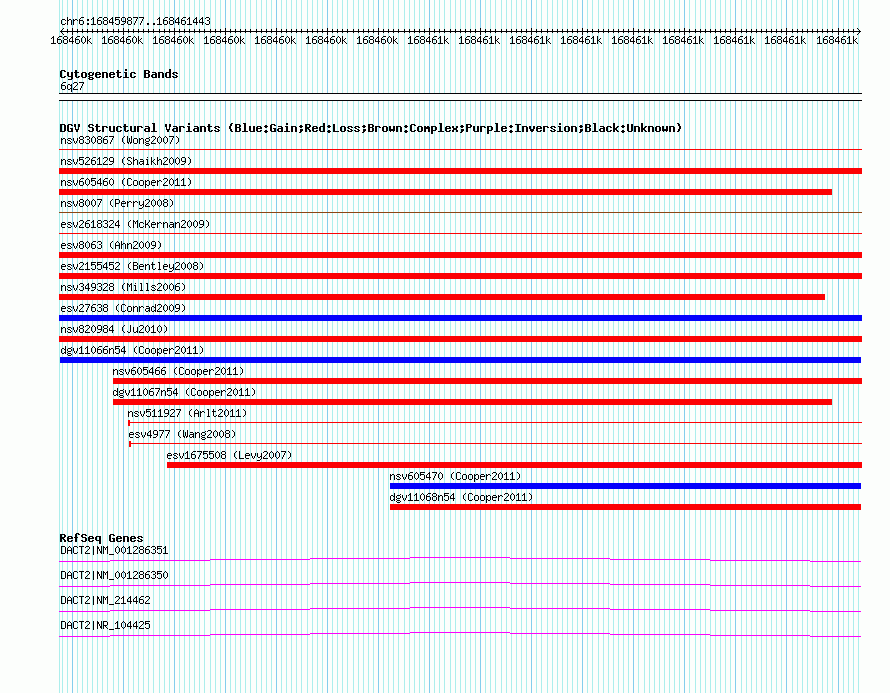Open dgv11068n54 (Cooper2011) variant label
This screenshot has width=890, height=693.
[x=461, y=497]
